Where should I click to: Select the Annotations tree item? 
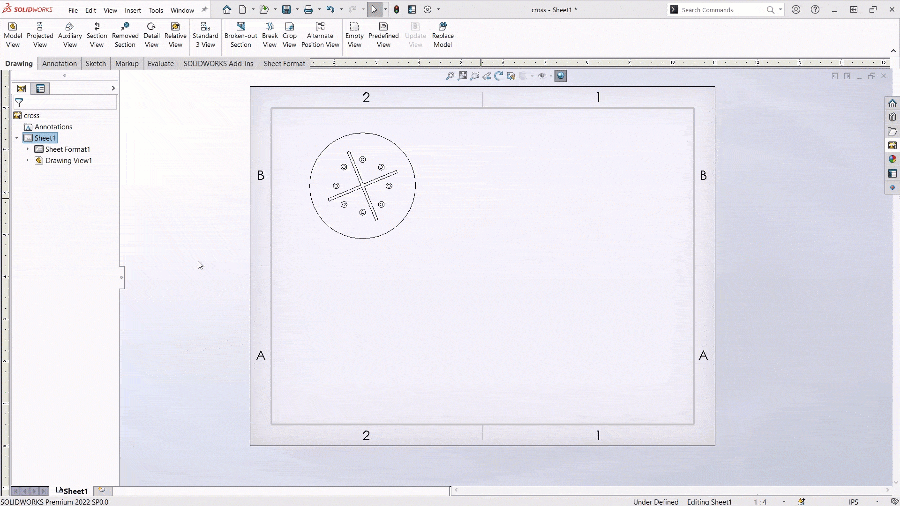point(53,127)
